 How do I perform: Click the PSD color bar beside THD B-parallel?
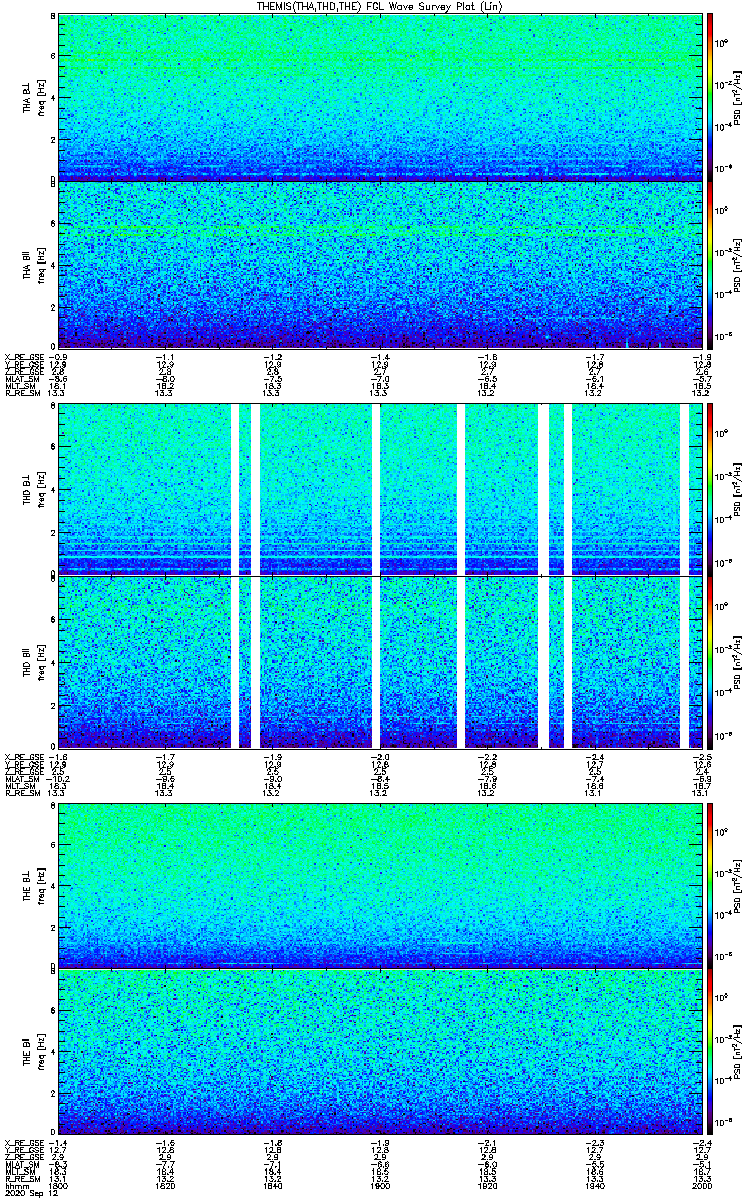[x=710, y=661]
